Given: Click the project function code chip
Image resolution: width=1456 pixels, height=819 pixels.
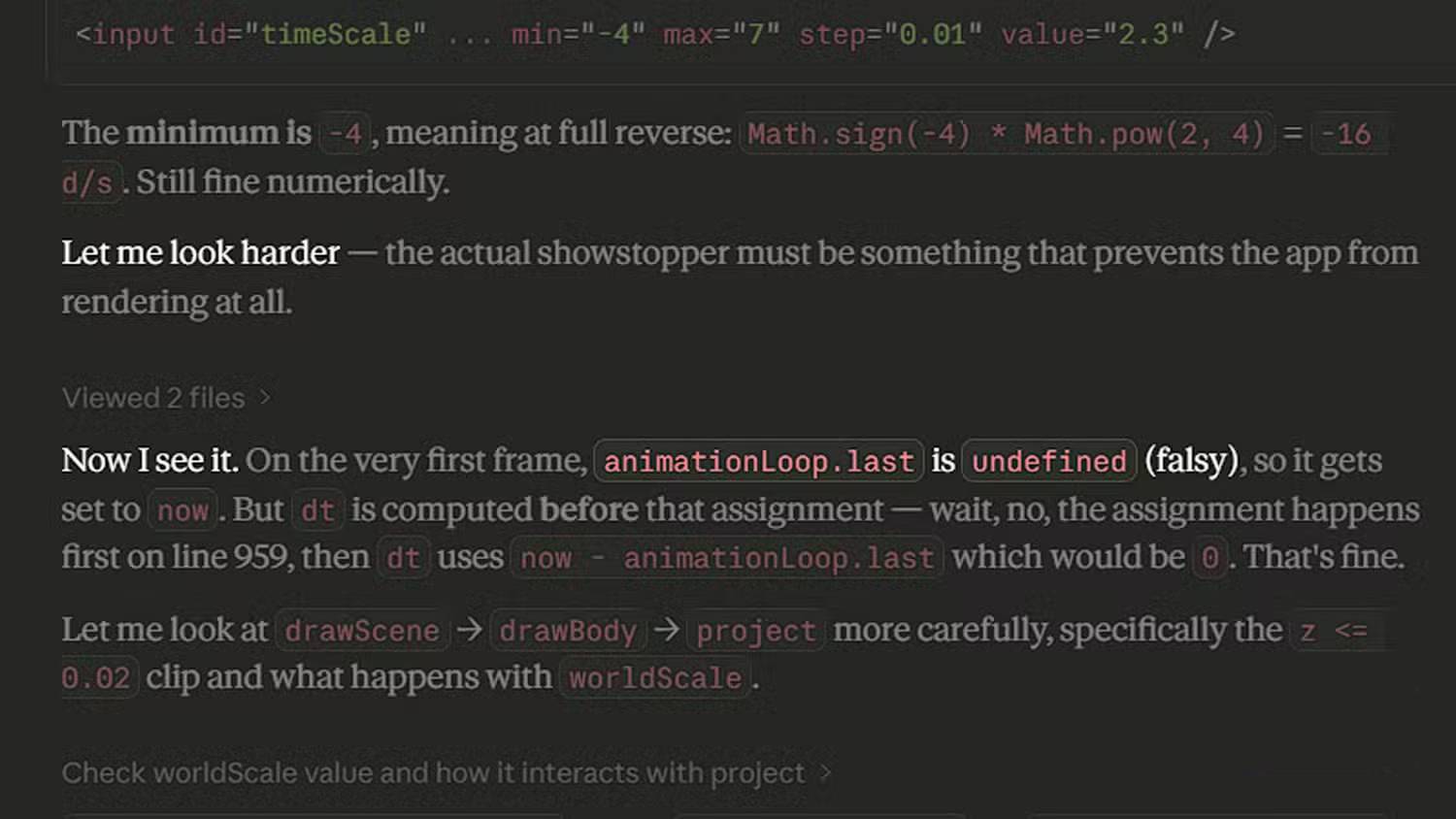Looking at the screenshot, I should 756,631.
